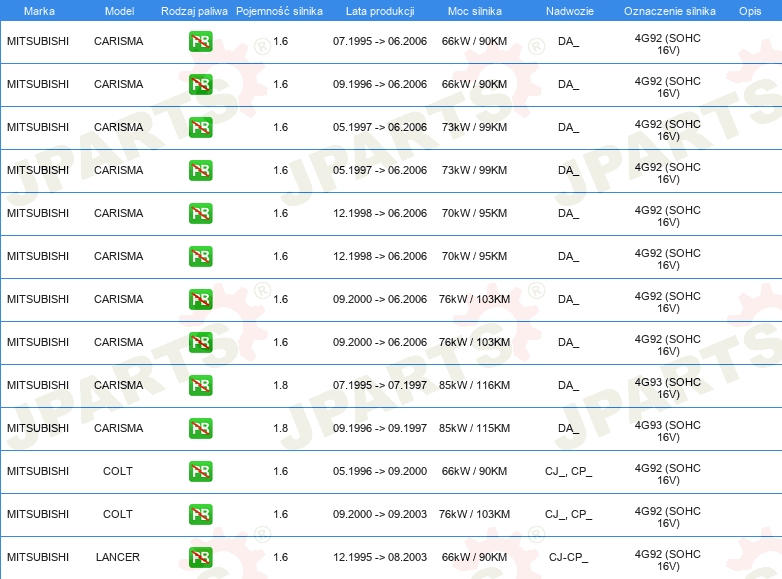Click the fuel icon in the COLT 05.1996 row
The image size is (782, 579).
click(x=200, y=471)
